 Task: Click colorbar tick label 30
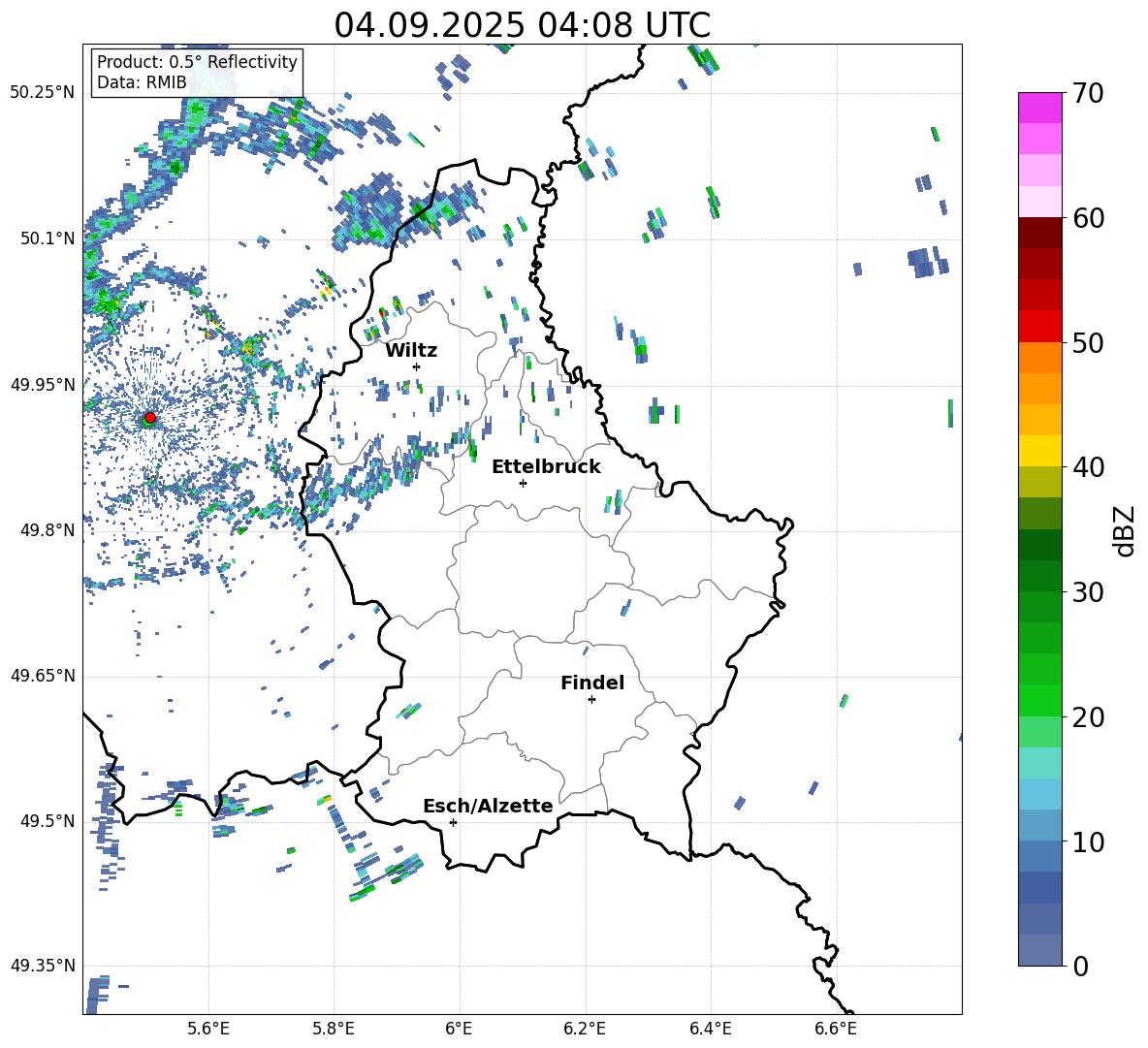point(1089,592)
